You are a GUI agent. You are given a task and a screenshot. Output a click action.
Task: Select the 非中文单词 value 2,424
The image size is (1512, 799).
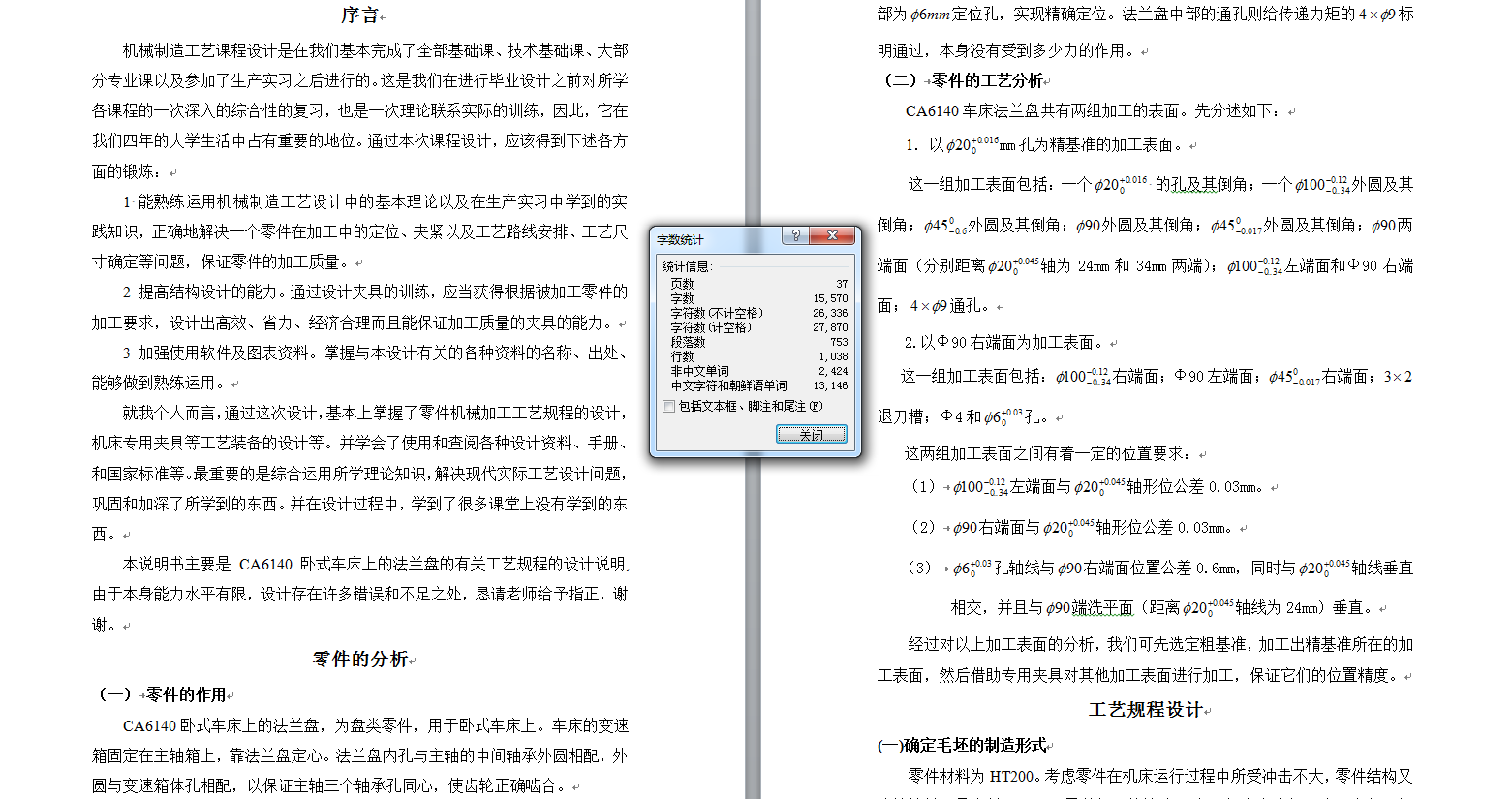pyautogui.click(x=833, y=371)
